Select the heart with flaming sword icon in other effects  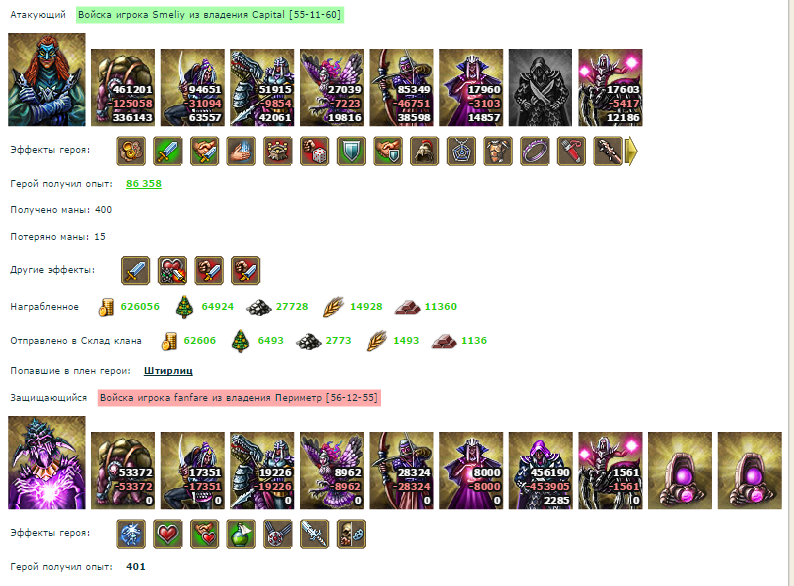172,270
